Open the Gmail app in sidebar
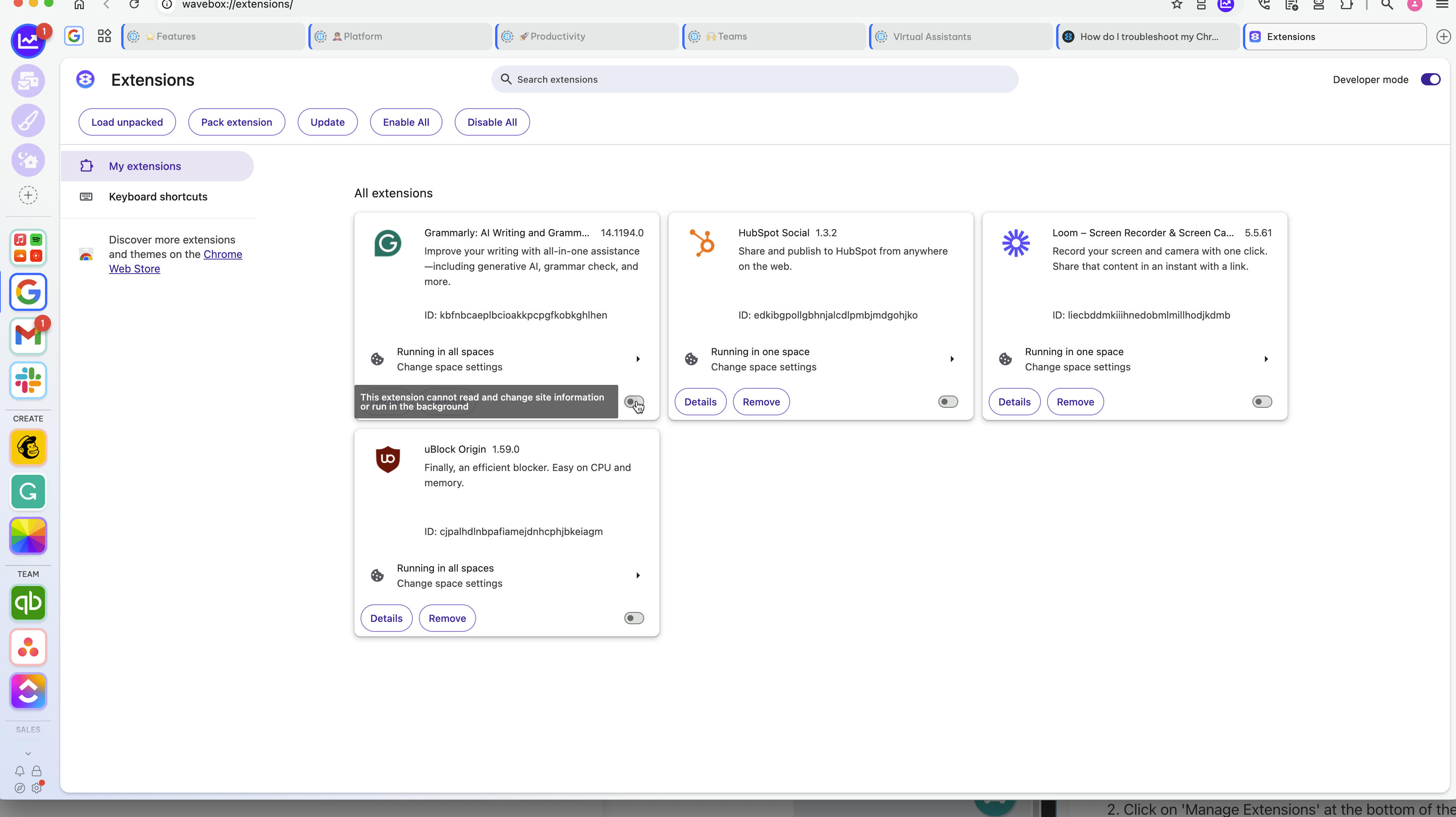 28,336
